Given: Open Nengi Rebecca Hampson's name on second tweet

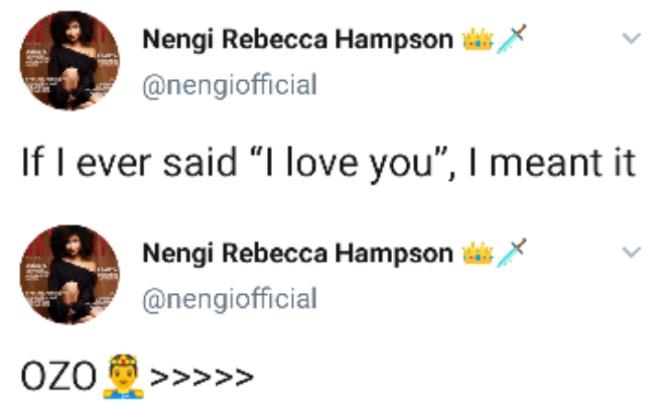Looking at the screenshot, I should 297,254.
